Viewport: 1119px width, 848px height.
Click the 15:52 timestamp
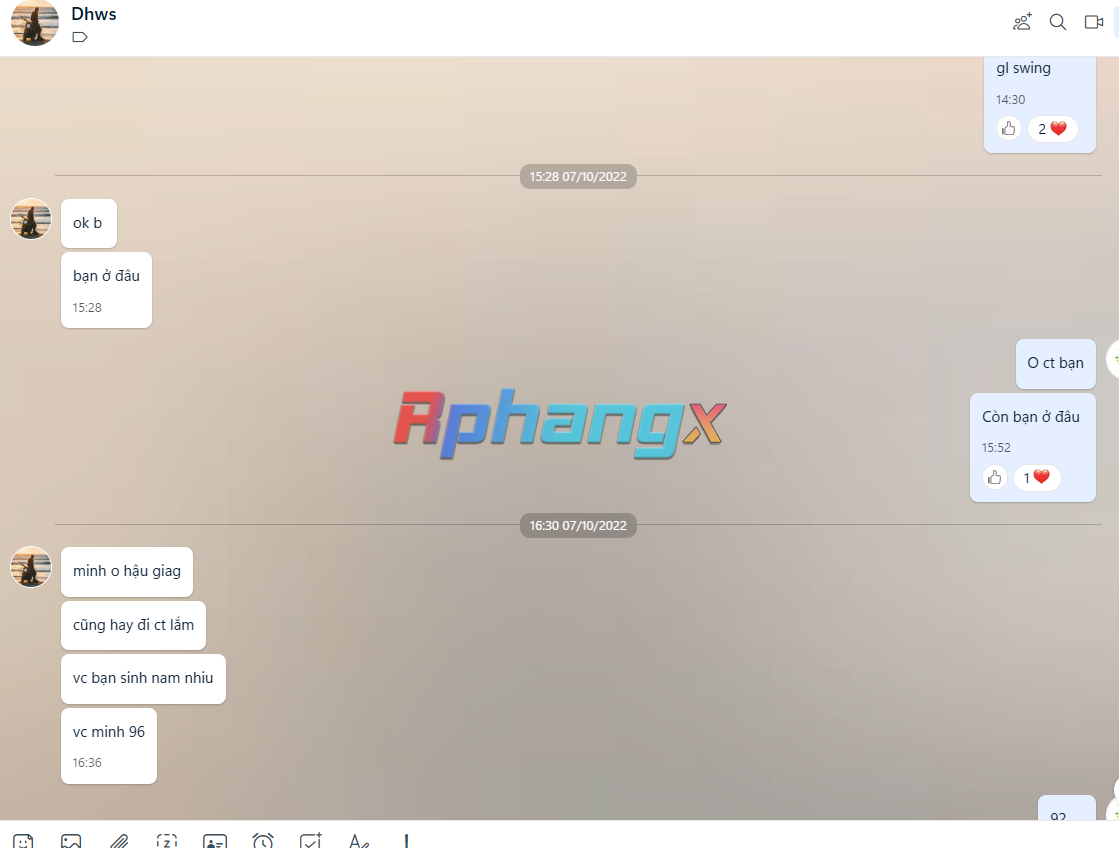pos(996,448)
